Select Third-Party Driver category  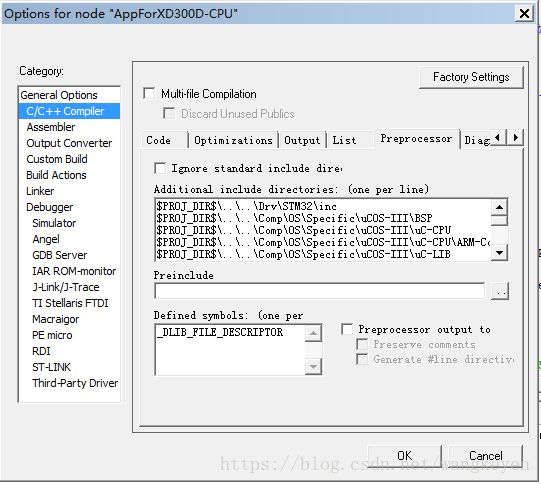click(75, 383)
